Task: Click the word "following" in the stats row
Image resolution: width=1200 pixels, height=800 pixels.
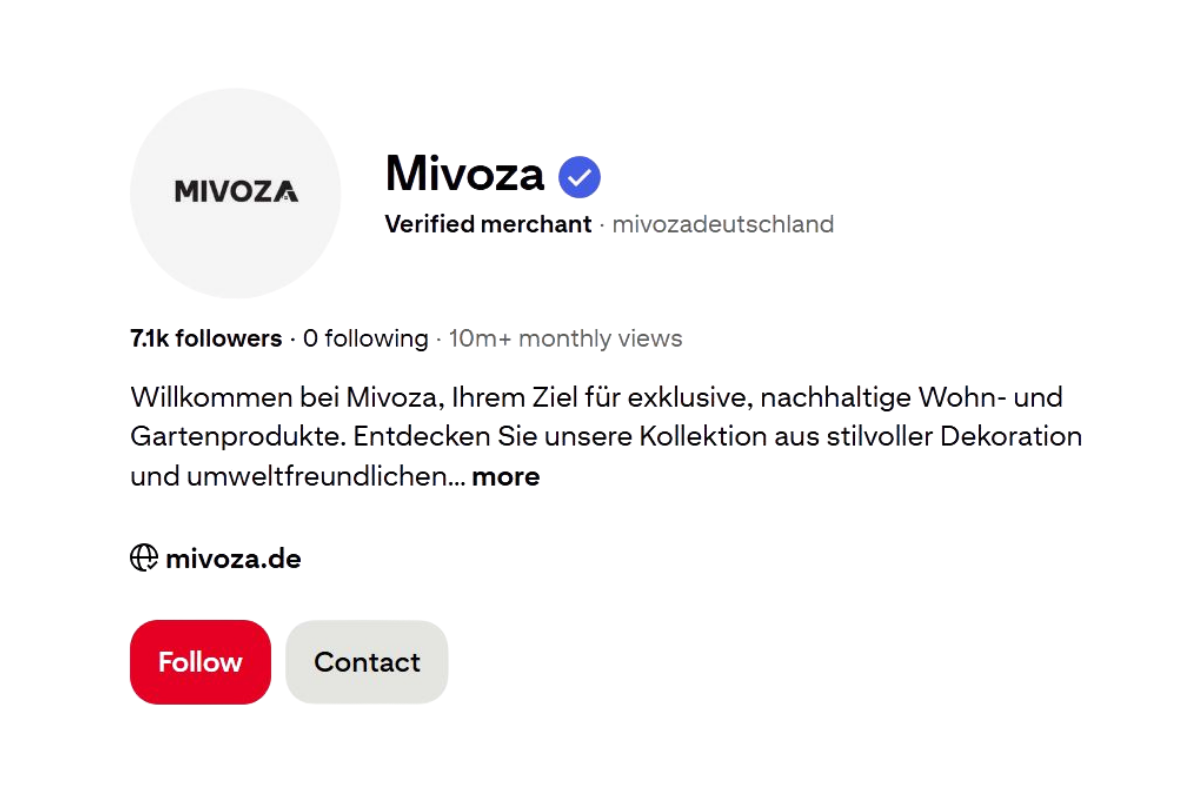Action: click(x=376, y=339)
